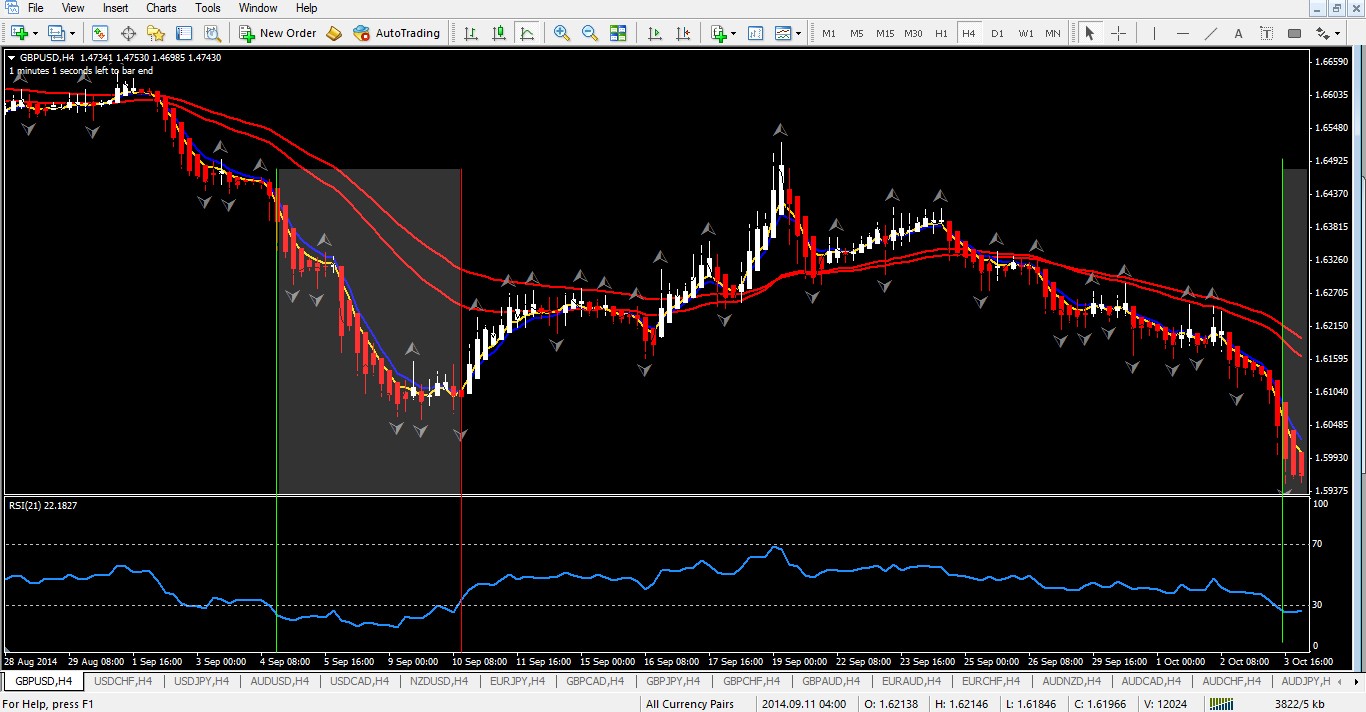Screen dimensions: 1366x712
Task: Open the Profiles icon
Action: click(57, 33)
